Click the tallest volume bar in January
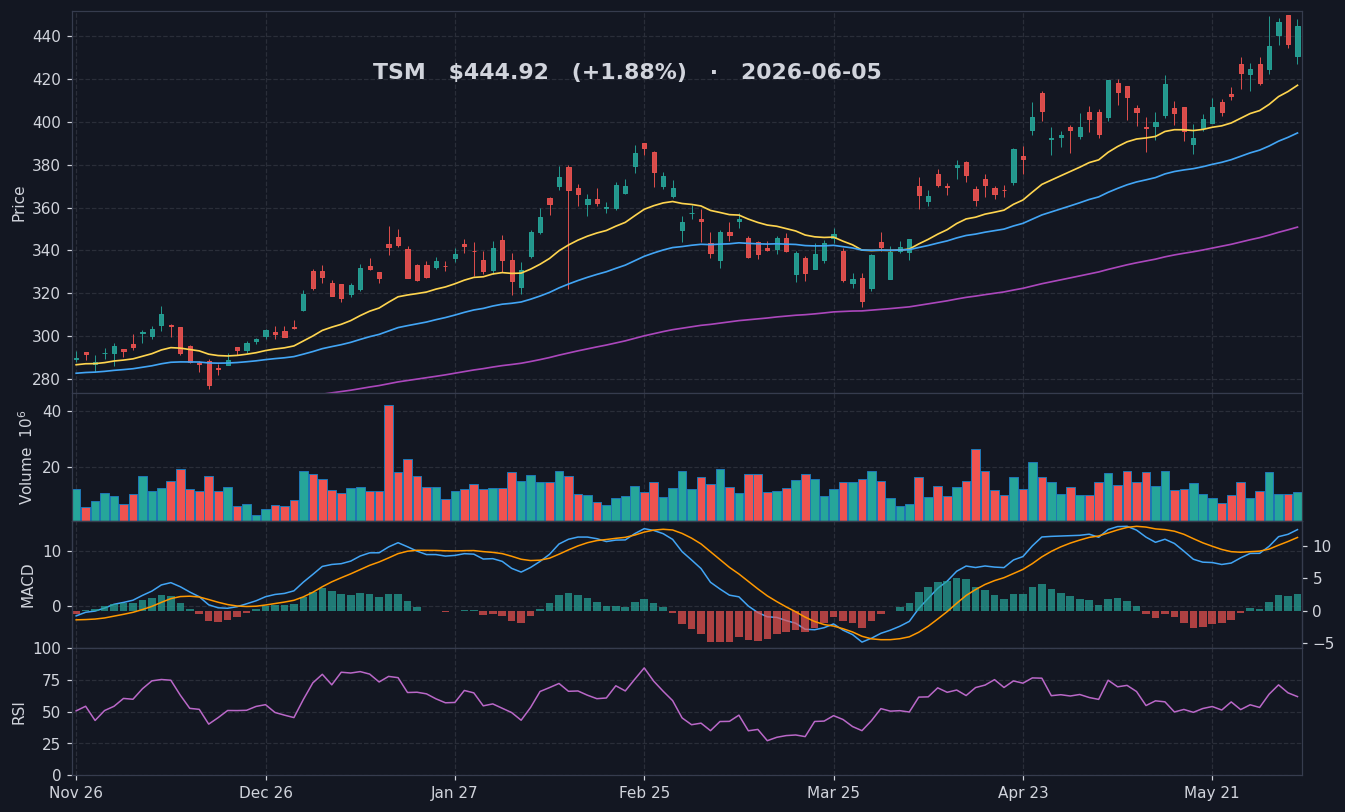 [x=389, y=463]
